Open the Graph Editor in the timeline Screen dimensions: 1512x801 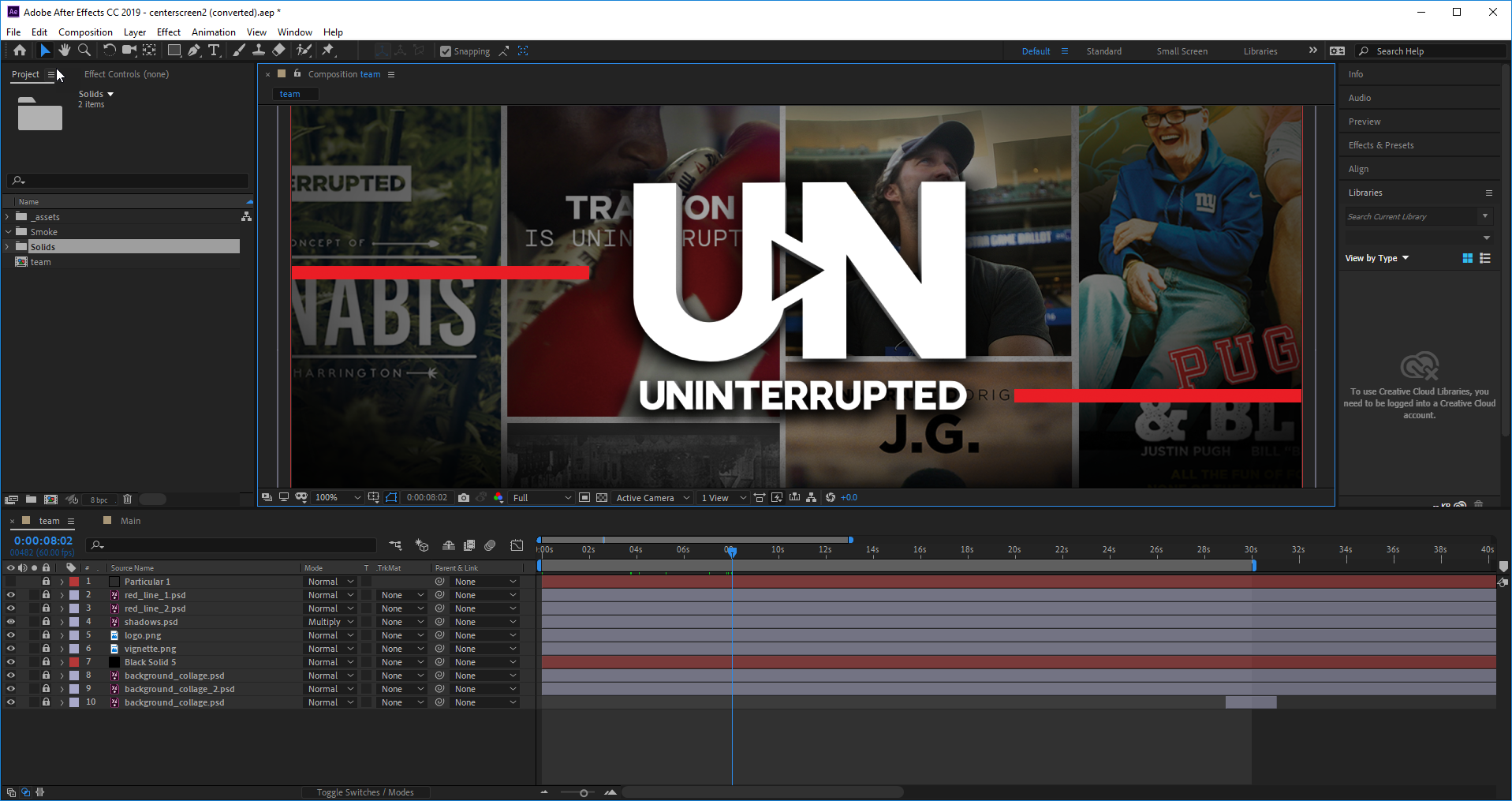click(517, 545)
